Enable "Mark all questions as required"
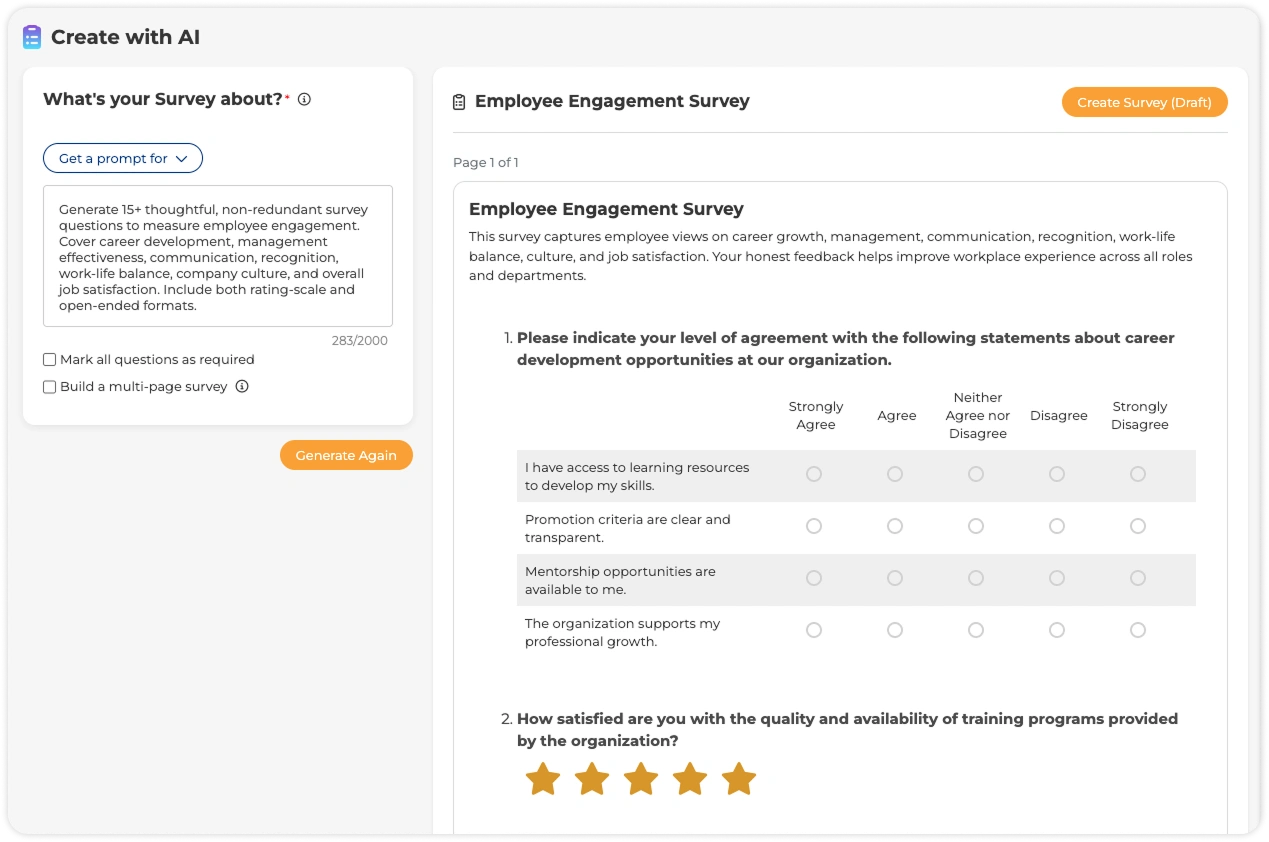1269x842 pixels. tap(48, 359)
